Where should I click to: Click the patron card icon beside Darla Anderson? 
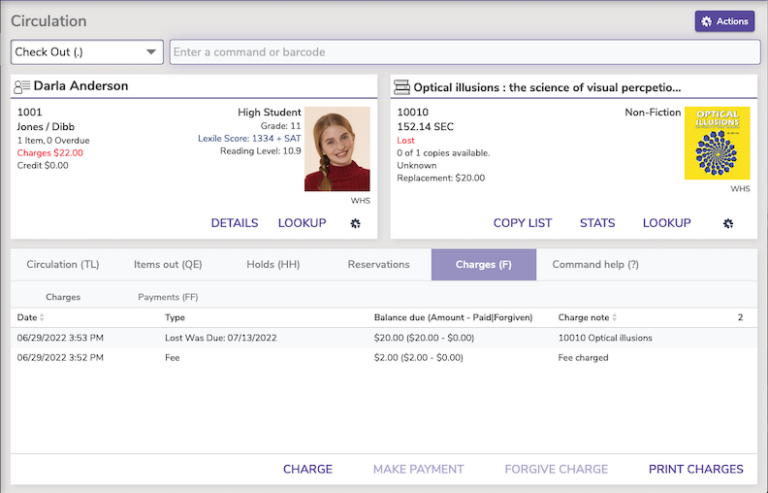(x=22, y=87)
